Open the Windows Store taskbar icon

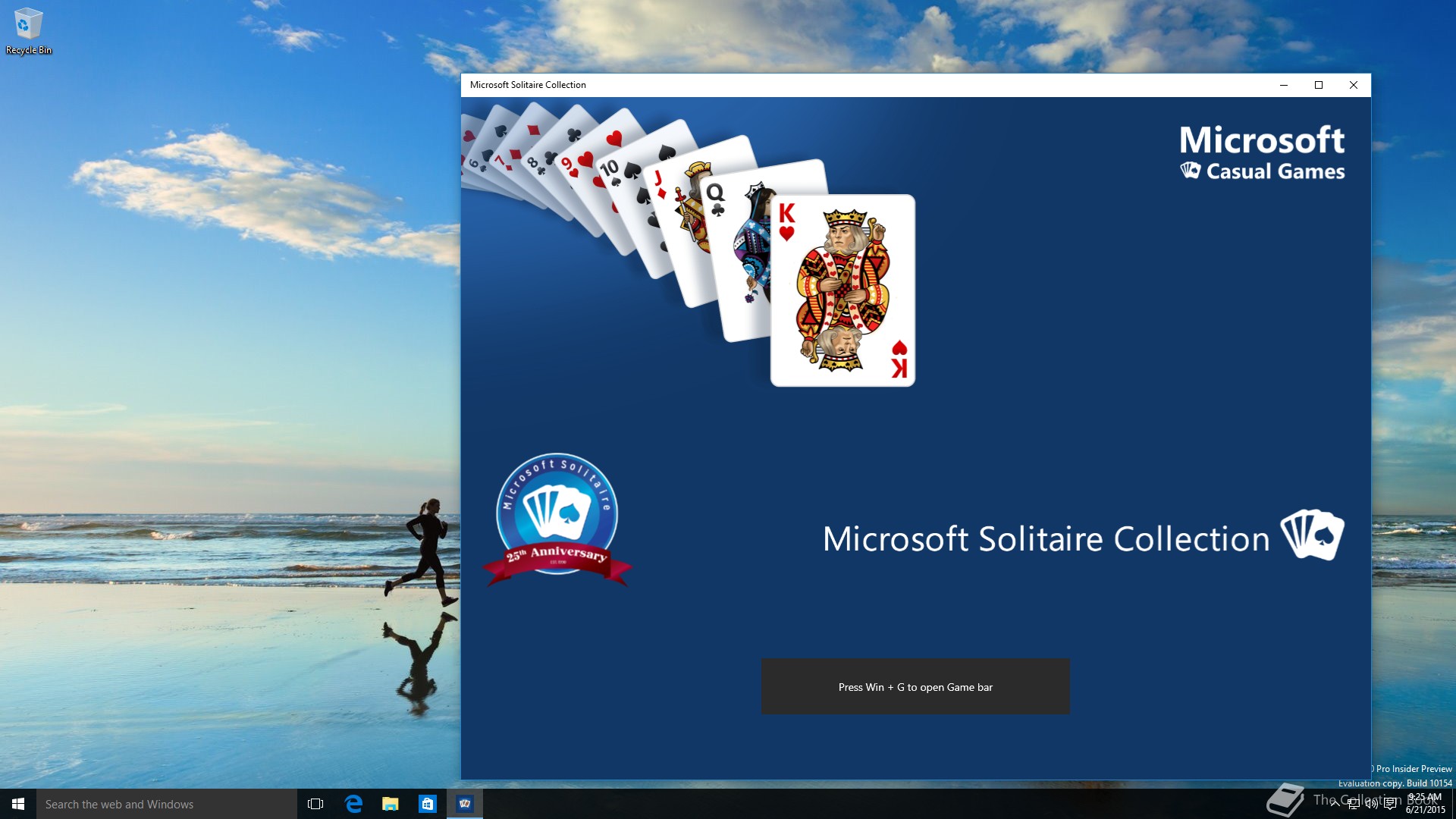(x=428, y=804)
